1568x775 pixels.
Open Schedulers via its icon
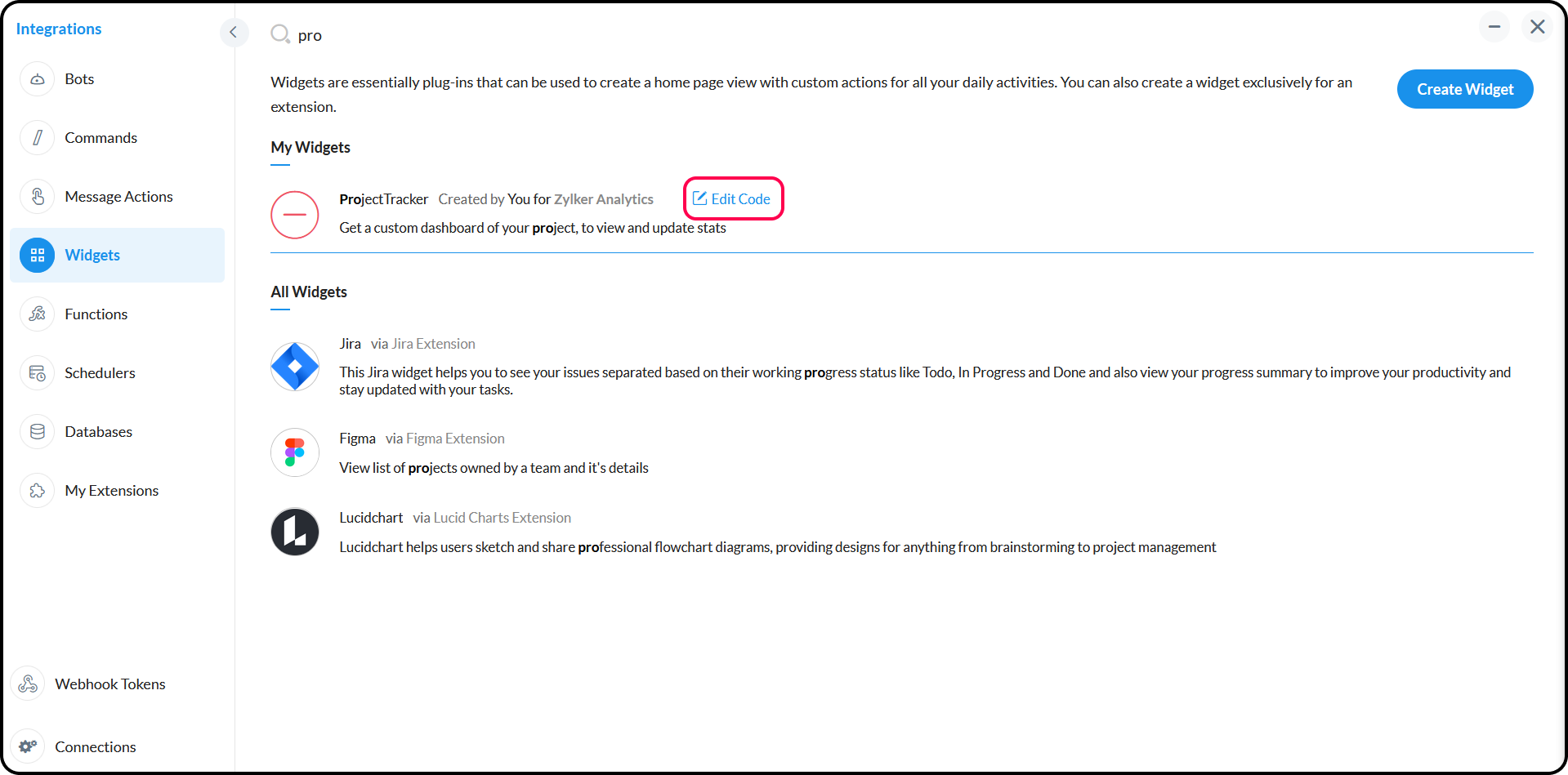(x=38, y=373)
